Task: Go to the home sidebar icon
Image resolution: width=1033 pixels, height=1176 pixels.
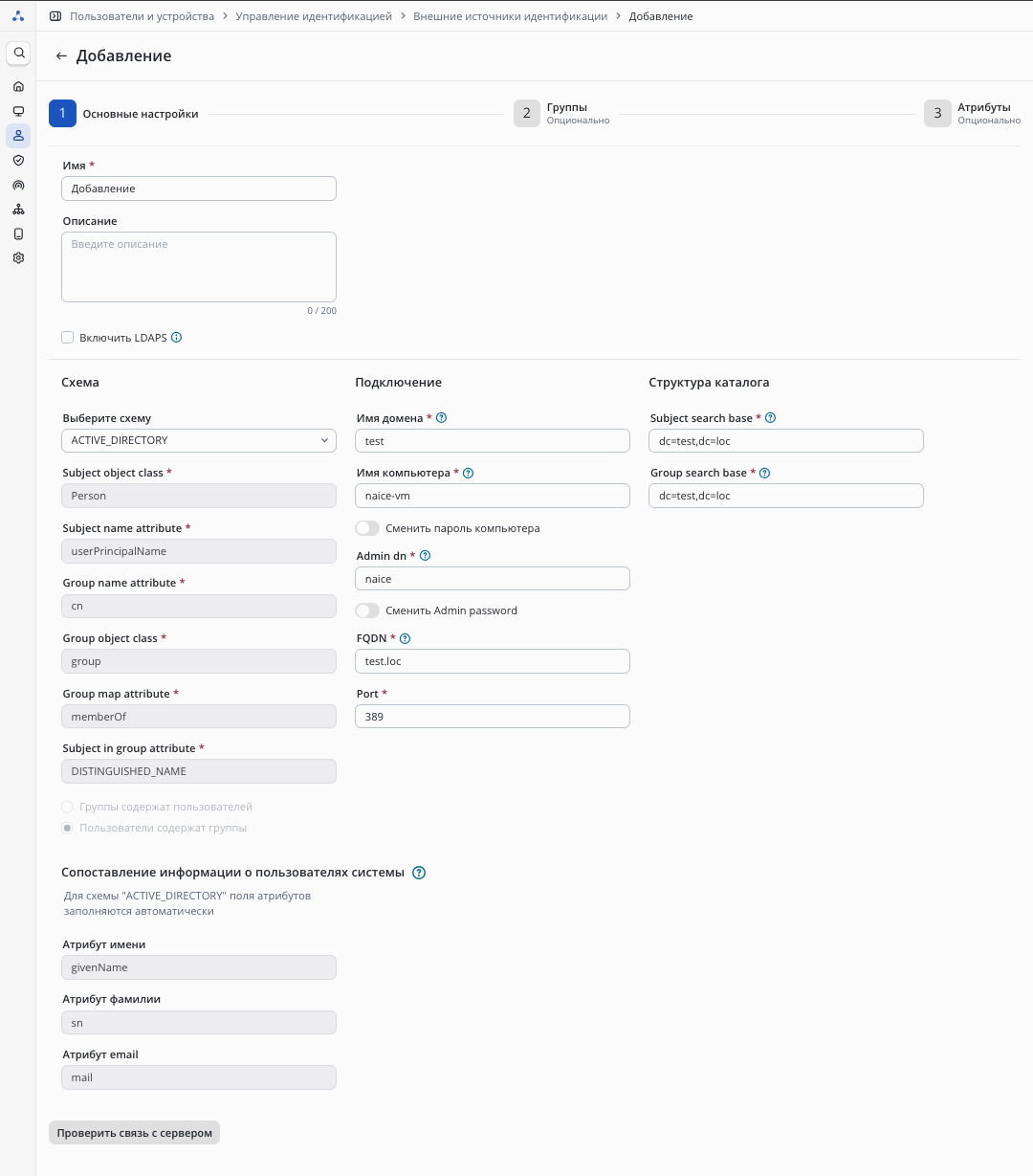Action: coord(18,86)
